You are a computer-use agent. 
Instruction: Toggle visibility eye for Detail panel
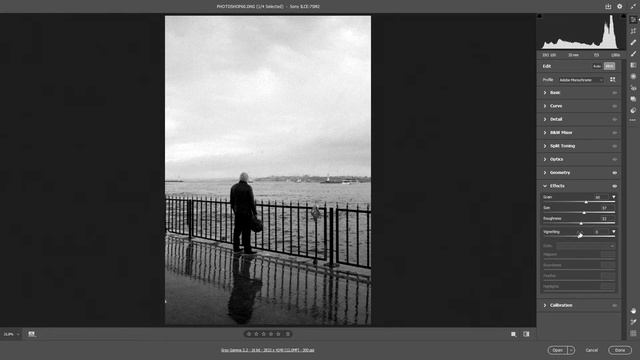pyautogui.click(x=615, y=120)
